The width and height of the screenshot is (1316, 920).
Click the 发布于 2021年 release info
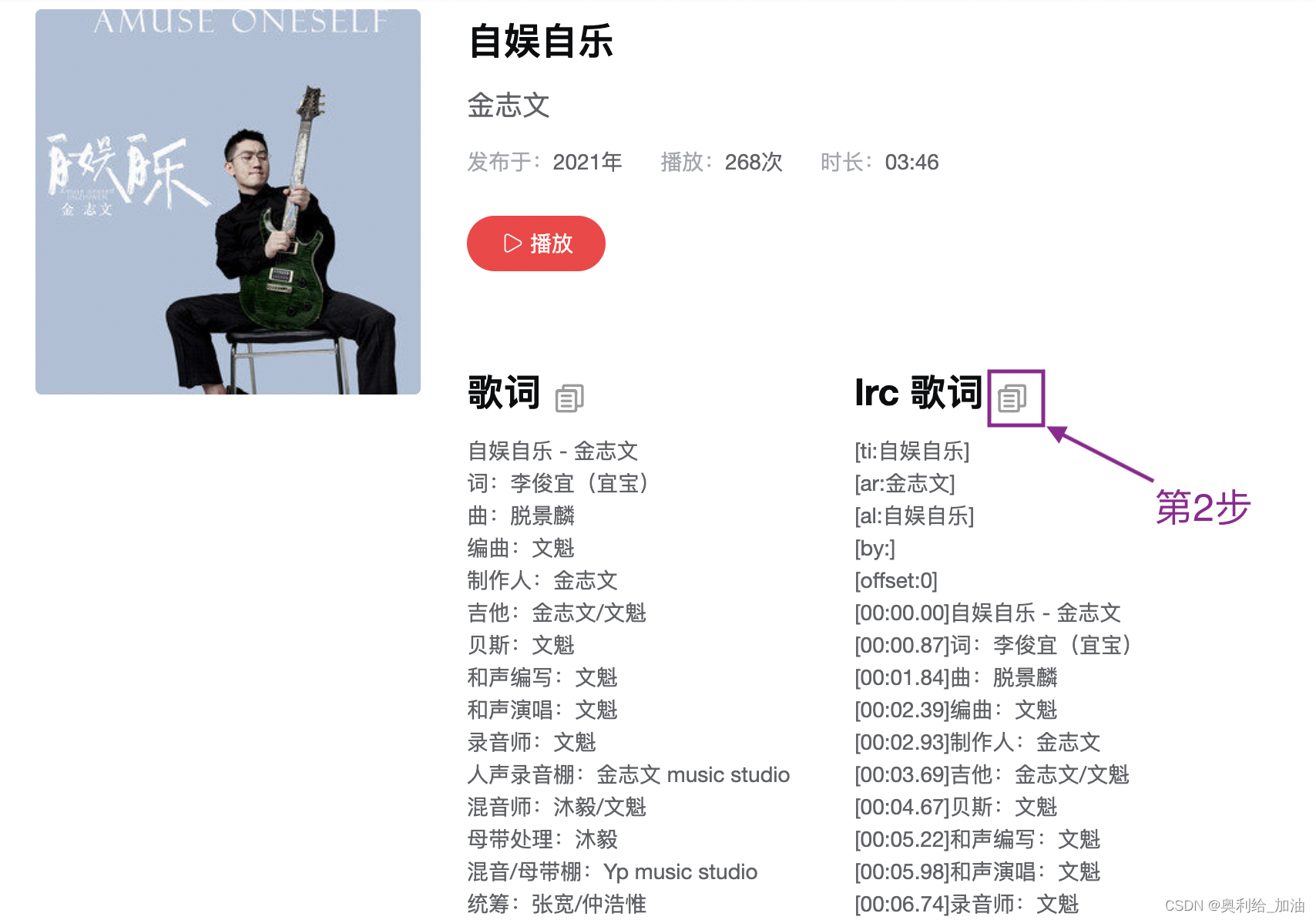click(x=545, y=162)
